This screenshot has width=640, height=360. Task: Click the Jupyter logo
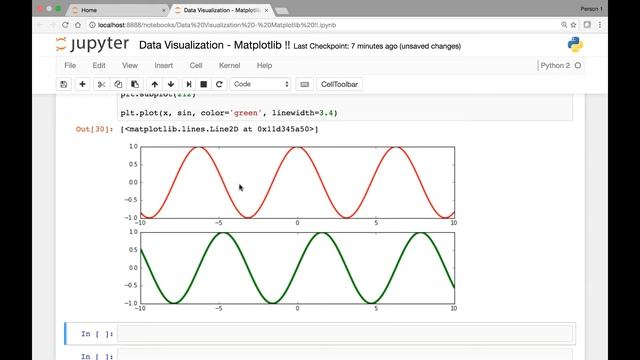[93, 44]
